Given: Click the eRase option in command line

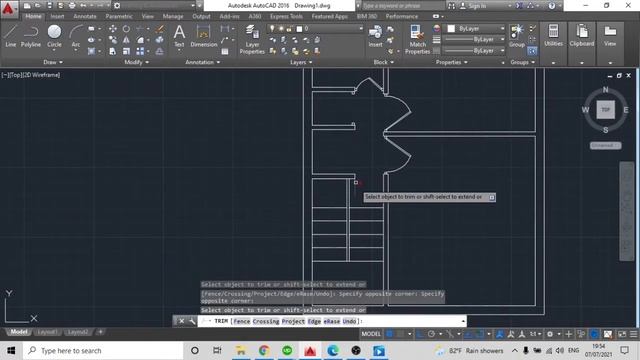Looking at the screenshot, I should (x=331, y=321).
